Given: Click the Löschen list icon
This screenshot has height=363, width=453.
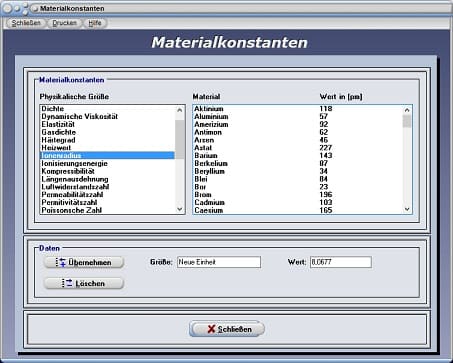Looking at the screenshot, I should click(67, 283).
